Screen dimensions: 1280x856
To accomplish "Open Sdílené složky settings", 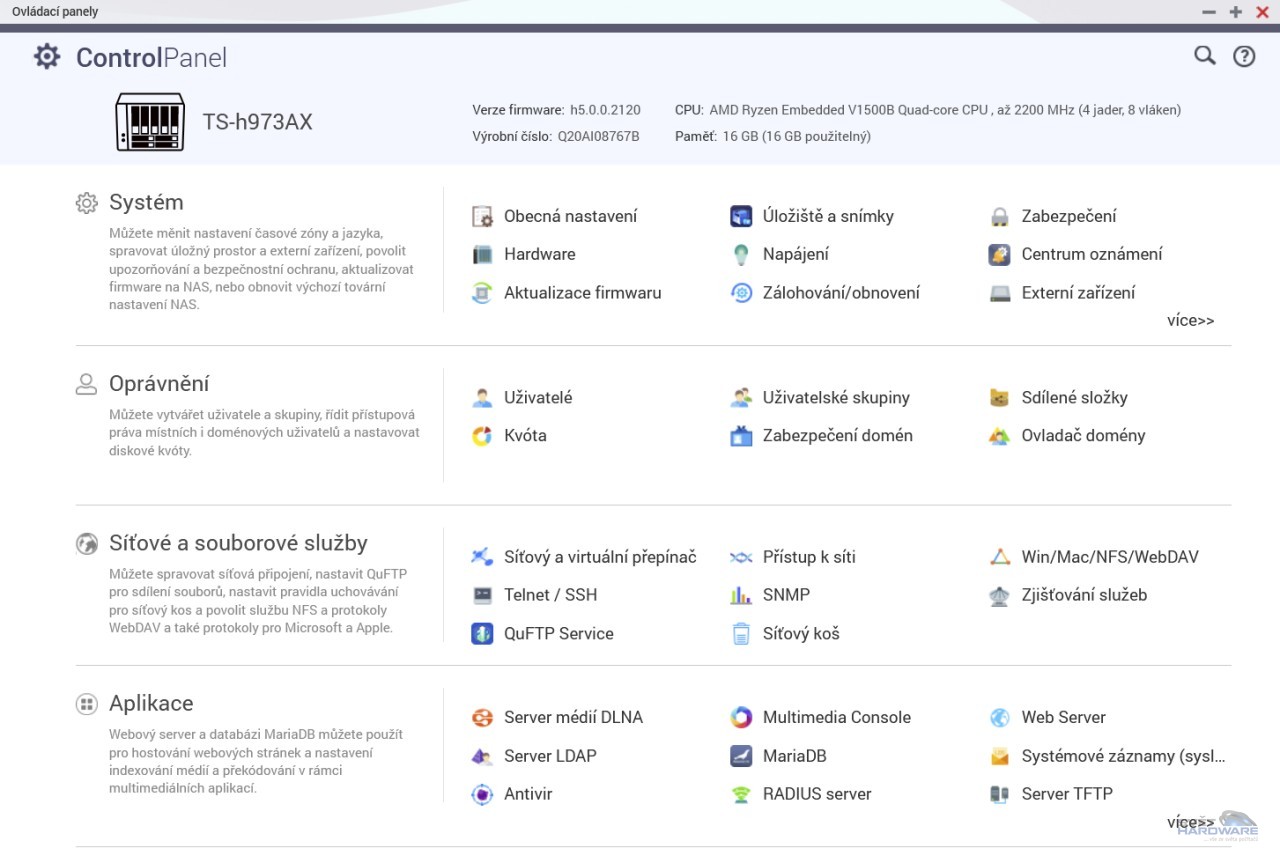I will (x=1074, y=398).
